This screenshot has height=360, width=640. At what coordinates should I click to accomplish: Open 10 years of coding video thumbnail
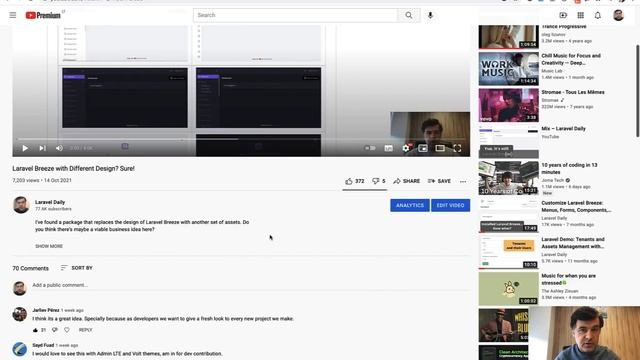(x=509, y=178)
